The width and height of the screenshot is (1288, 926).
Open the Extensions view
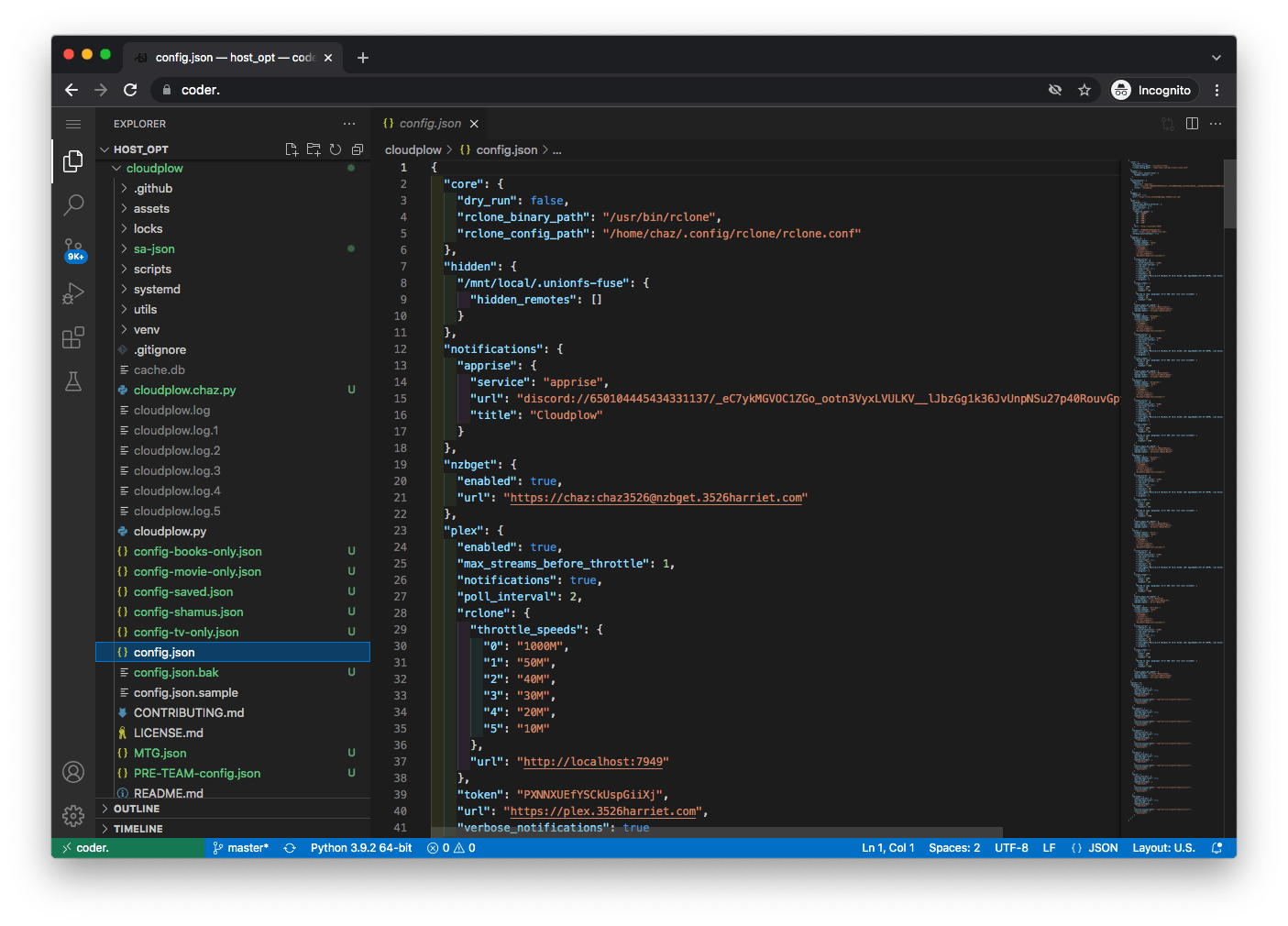coord(73,337)
